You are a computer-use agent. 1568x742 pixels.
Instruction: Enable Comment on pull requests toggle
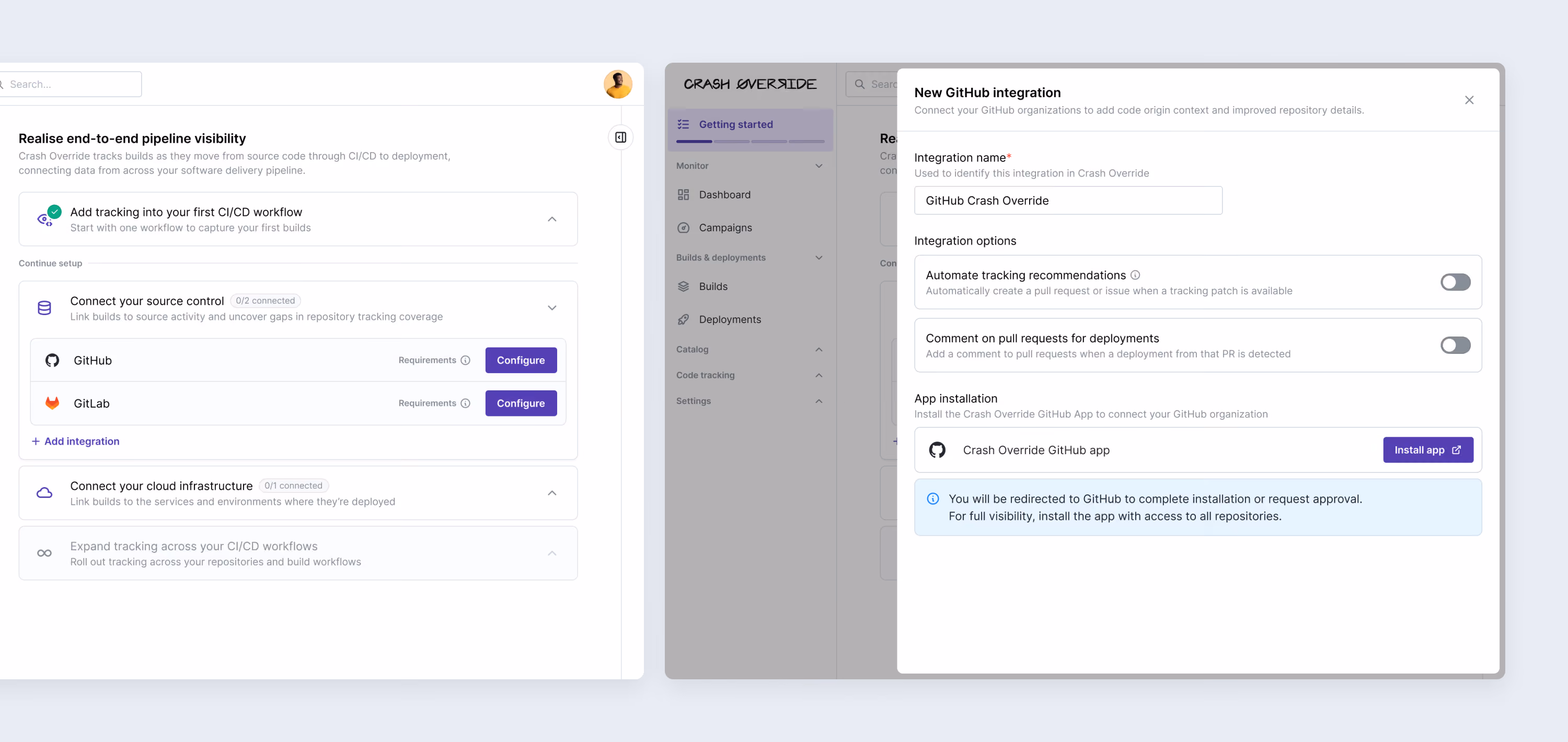pyautogui.click(x=1455, y=345)
